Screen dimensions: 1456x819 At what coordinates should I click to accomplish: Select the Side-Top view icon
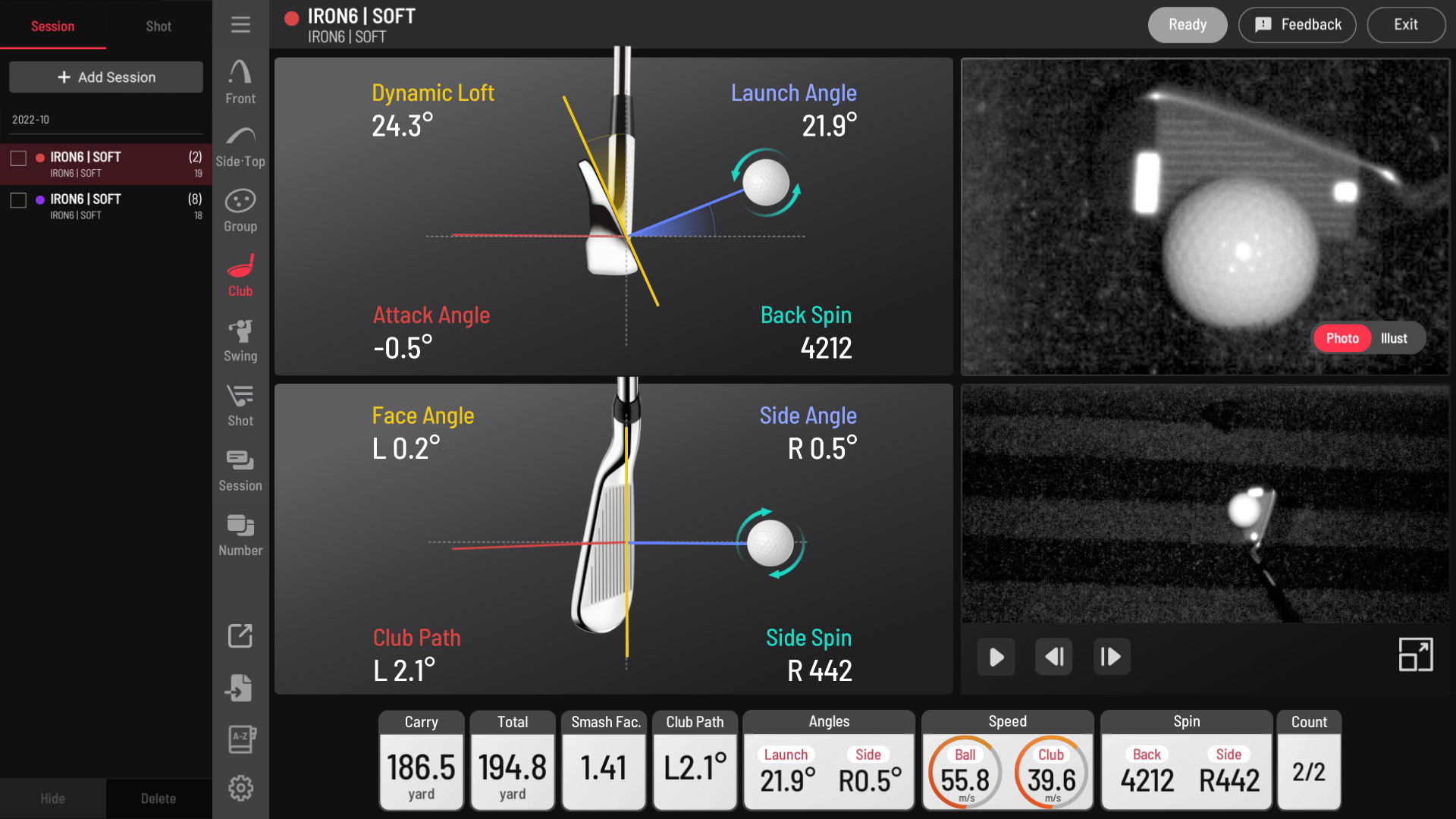click(x=240, y=147)
